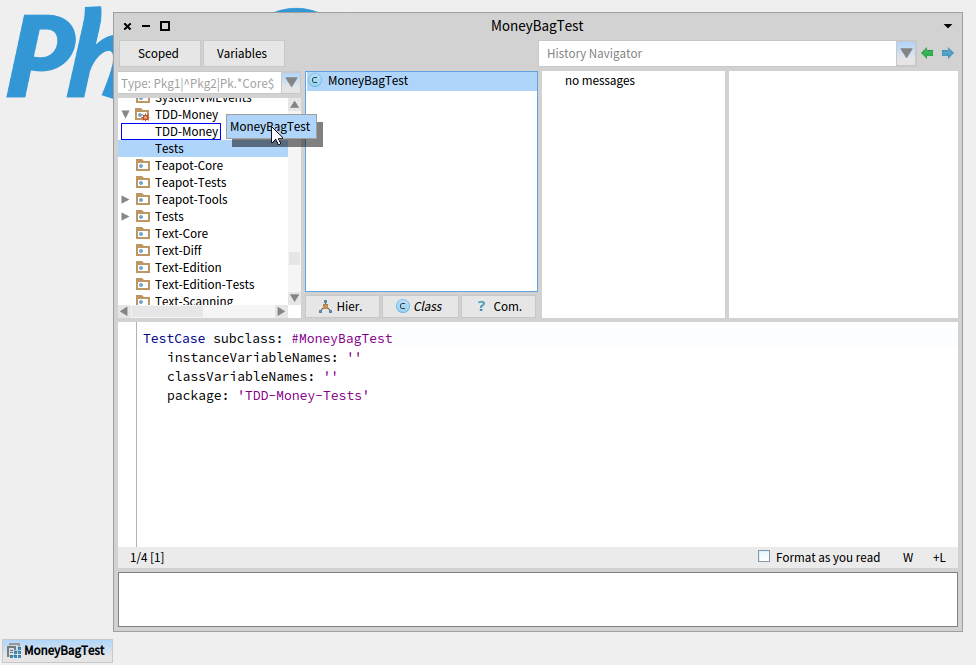Click the History Navigator field
The image size is (976, 665).
(717, 54)
